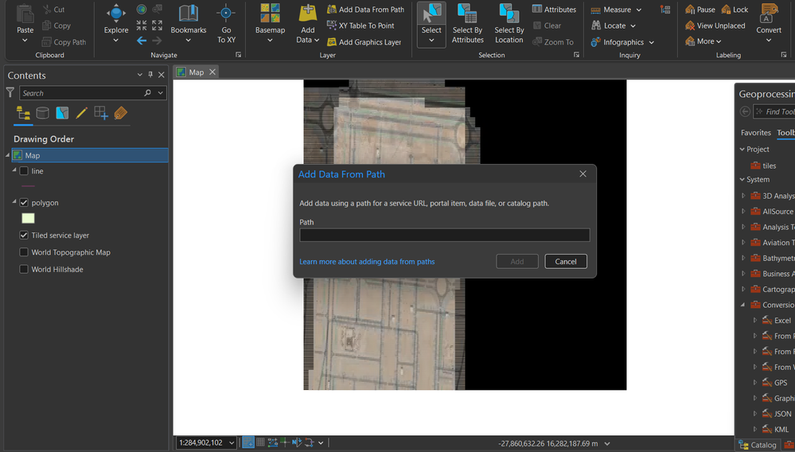Open Select By Location
The height and width of the screenshot is (452, 795).
pos(509,23)
